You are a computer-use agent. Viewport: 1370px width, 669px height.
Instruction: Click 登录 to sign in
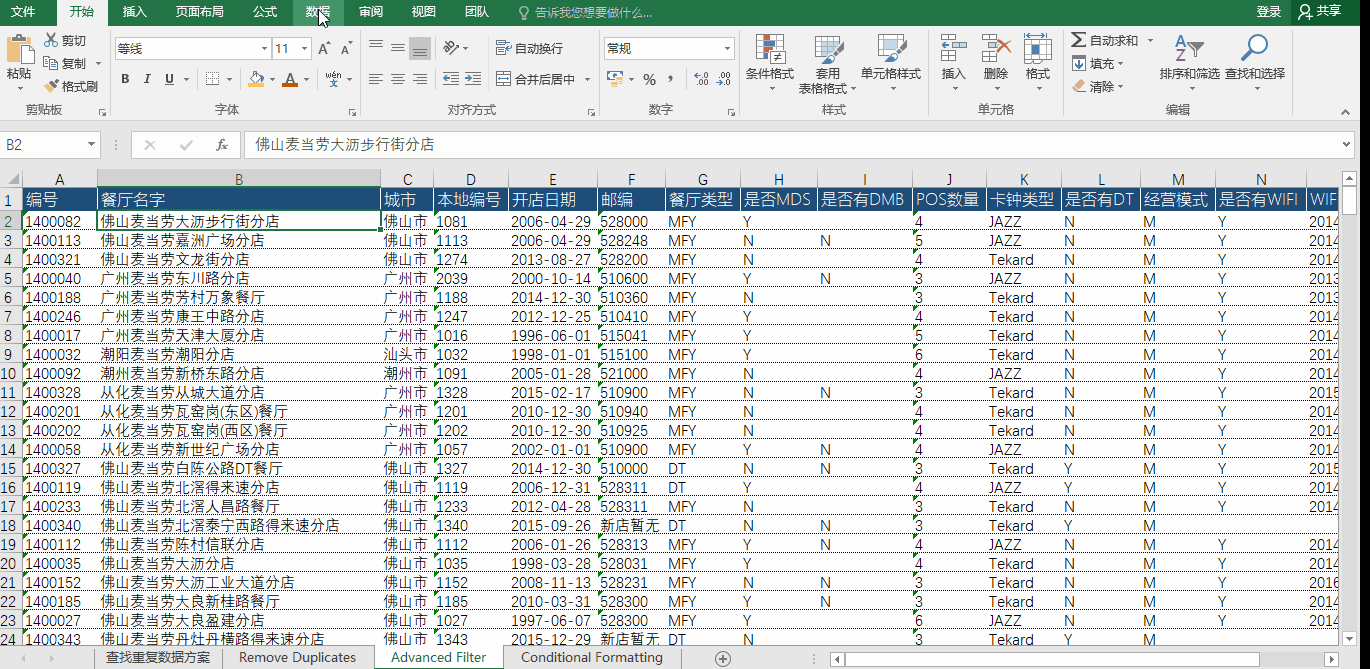[1268, 11]
